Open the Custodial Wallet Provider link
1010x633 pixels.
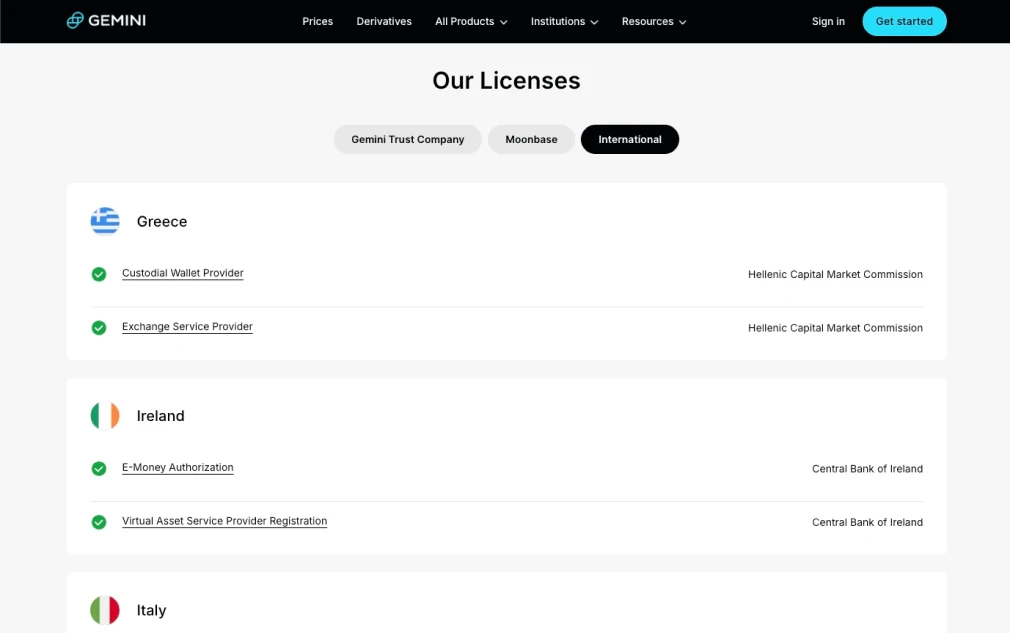pyautogui.click(x=183, y=273)
